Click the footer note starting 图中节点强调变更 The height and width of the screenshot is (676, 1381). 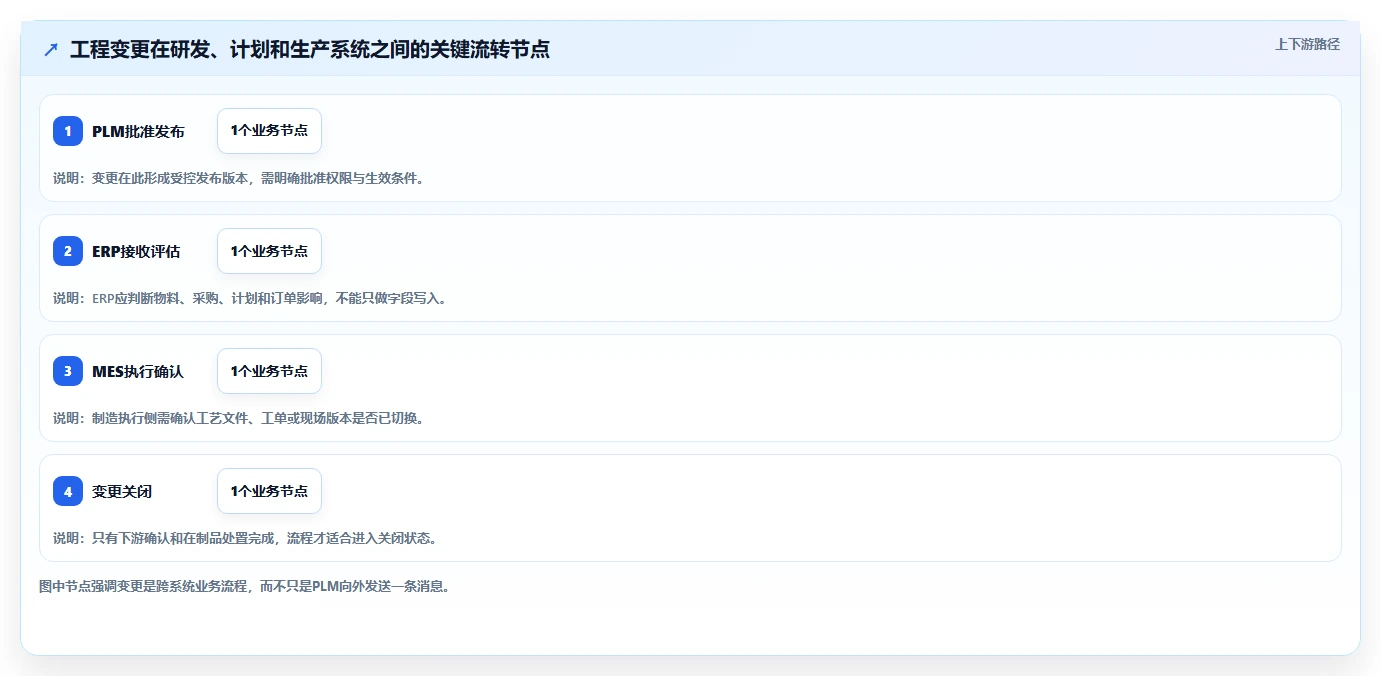tap(244, 586)
